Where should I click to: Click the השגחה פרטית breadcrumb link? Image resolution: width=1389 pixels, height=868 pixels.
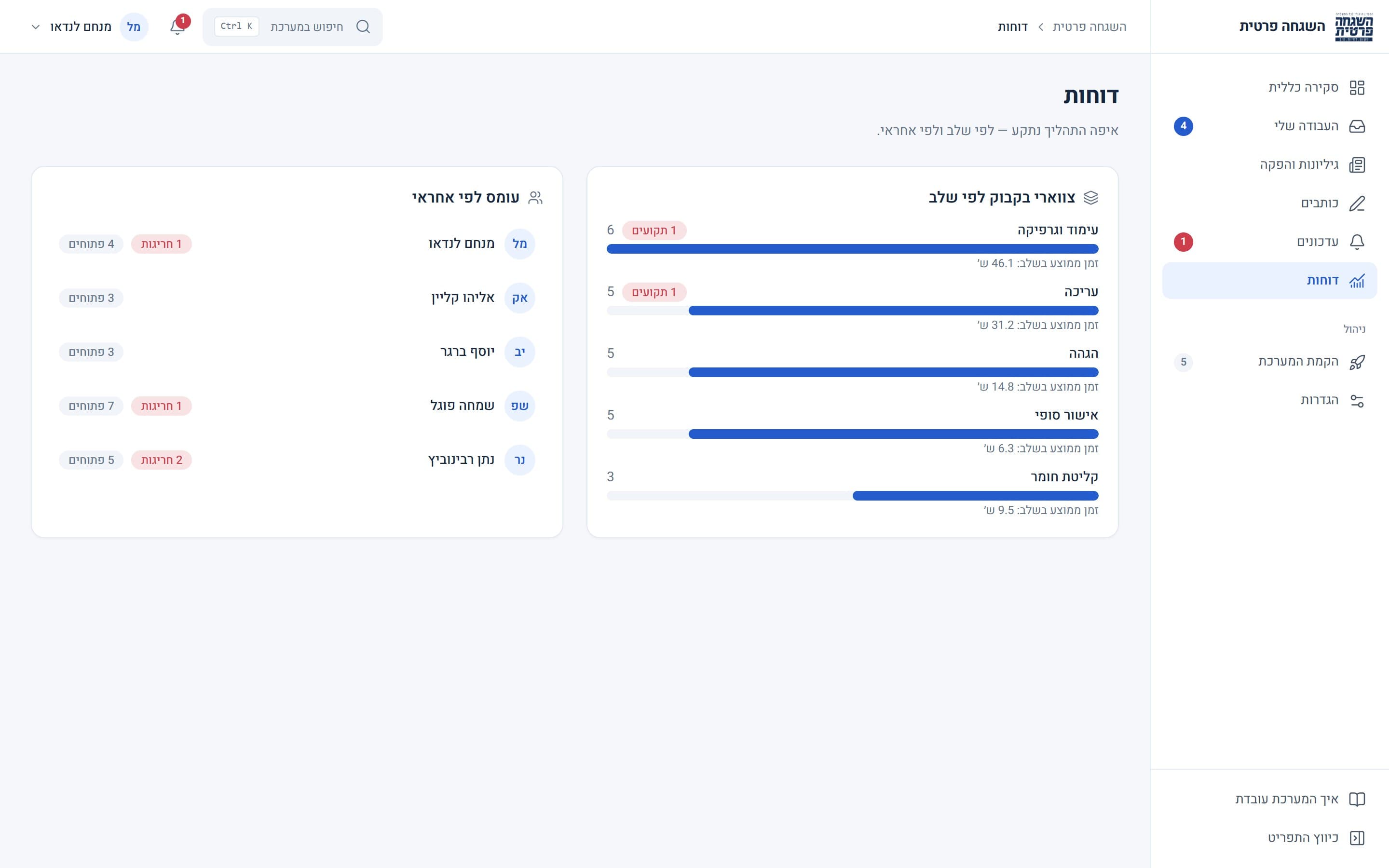coord(1089,27)
